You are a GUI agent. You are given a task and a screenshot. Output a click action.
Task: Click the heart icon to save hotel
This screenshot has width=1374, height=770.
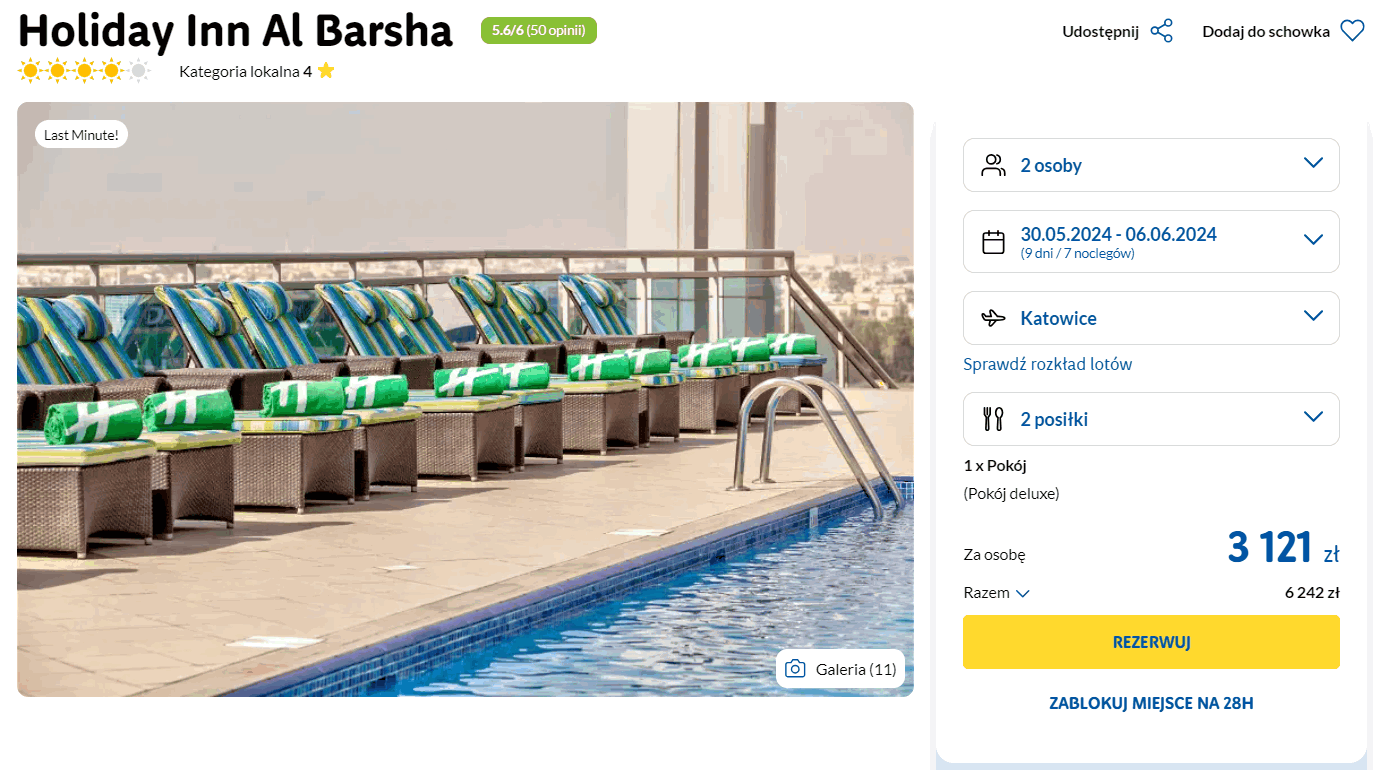click(1352, 31)
